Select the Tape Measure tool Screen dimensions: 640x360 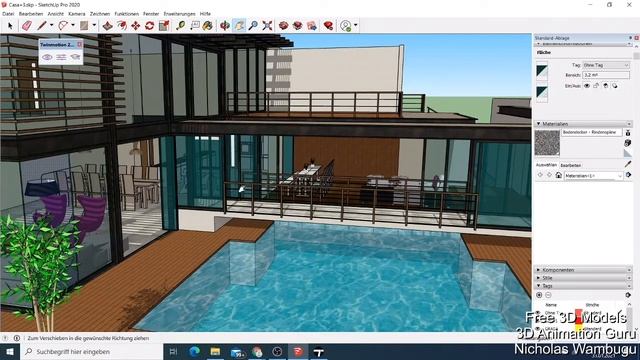(x=180, y=26)
